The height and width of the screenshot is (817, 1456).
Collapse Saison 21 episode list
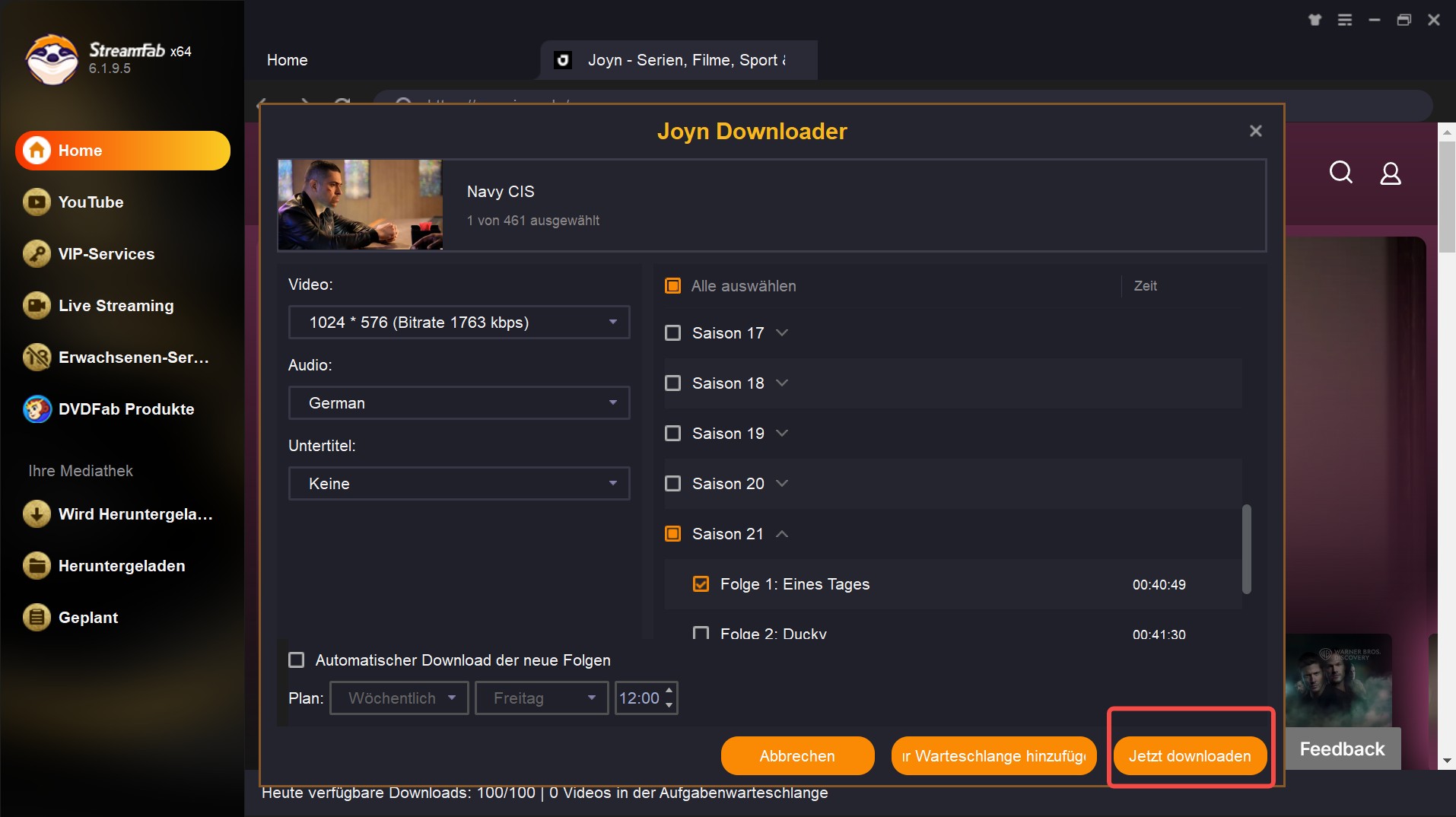click(782, 534)
